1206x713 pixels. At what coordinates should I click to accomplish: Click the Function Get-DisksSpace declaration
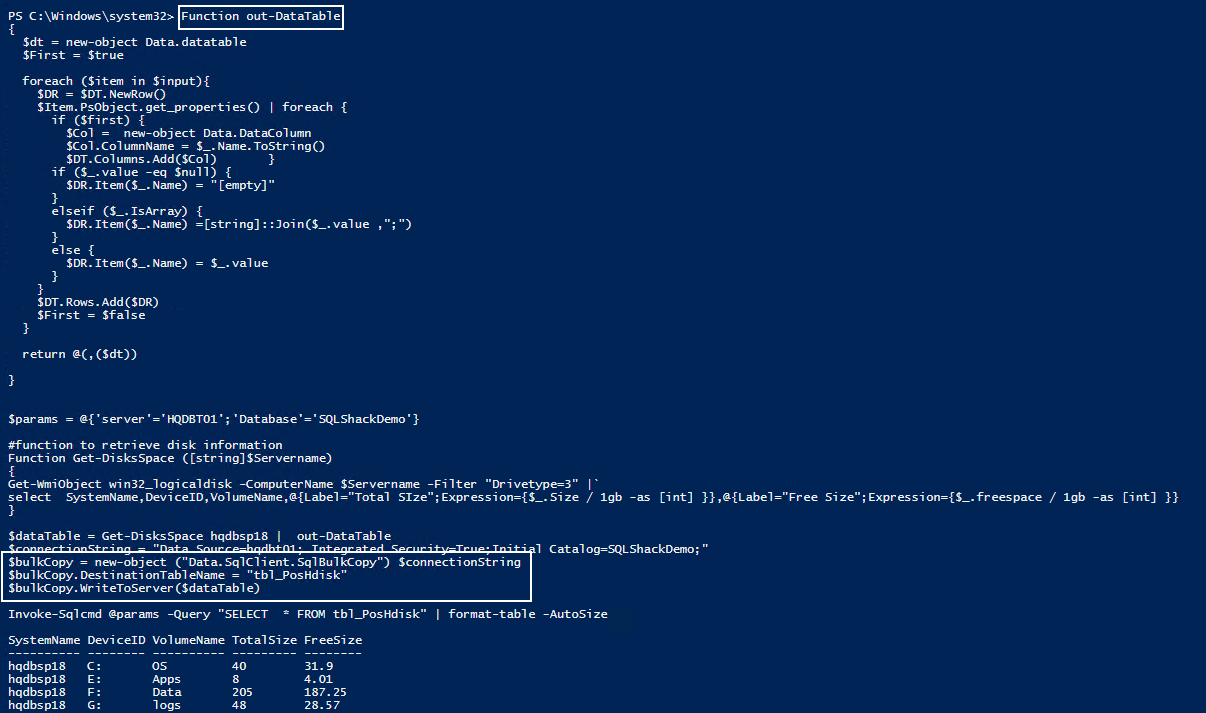(x=170, y=458)
